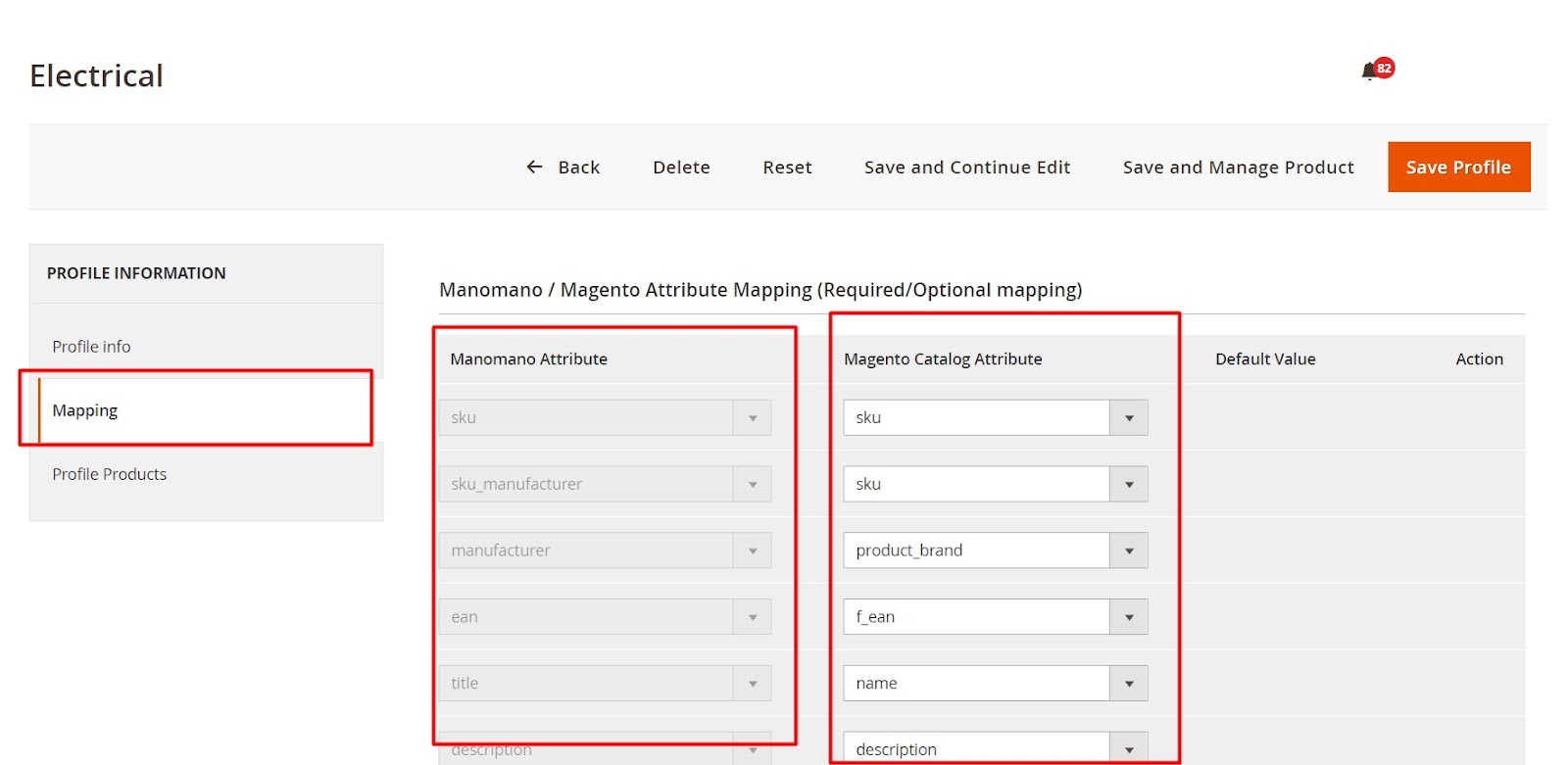Click the PROFILE INFORMATION sidebar heading
This screenshot has height=765, width=1568.
(136, 273)
